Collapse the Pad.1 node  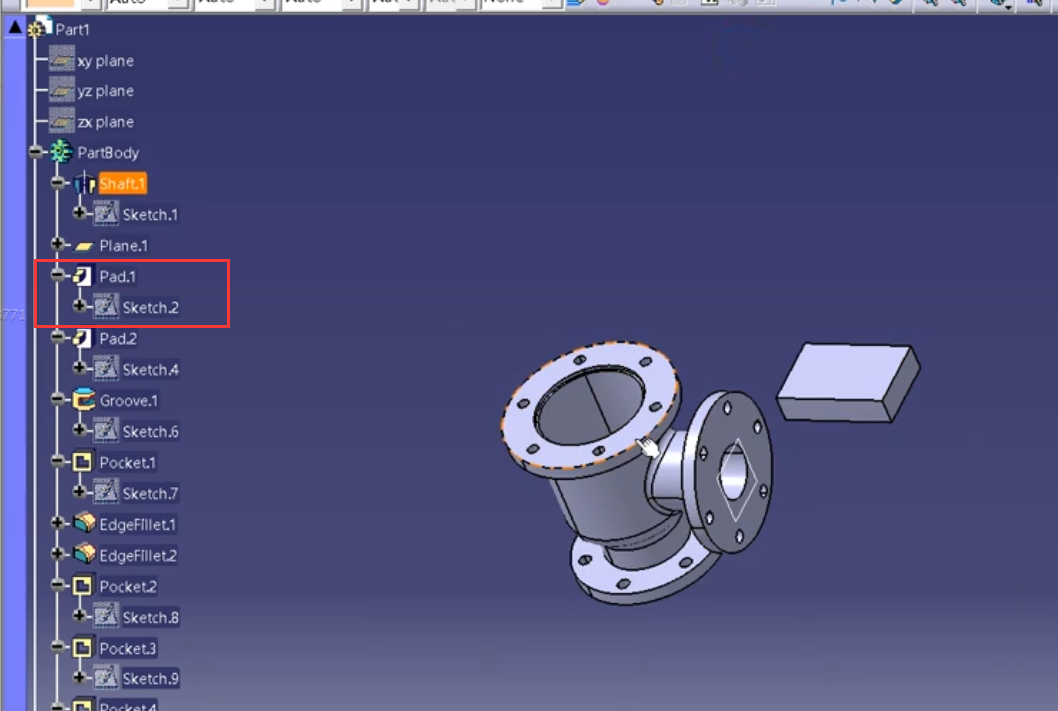point(57,275)
